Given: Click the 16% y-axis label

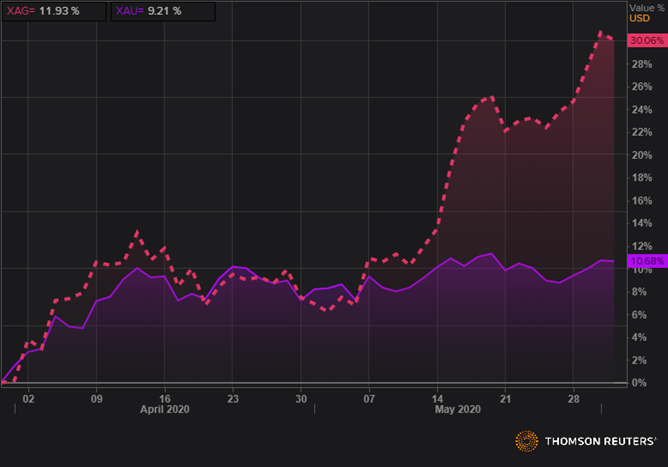Looking at the screenshot, I should (x=642, y=201).
